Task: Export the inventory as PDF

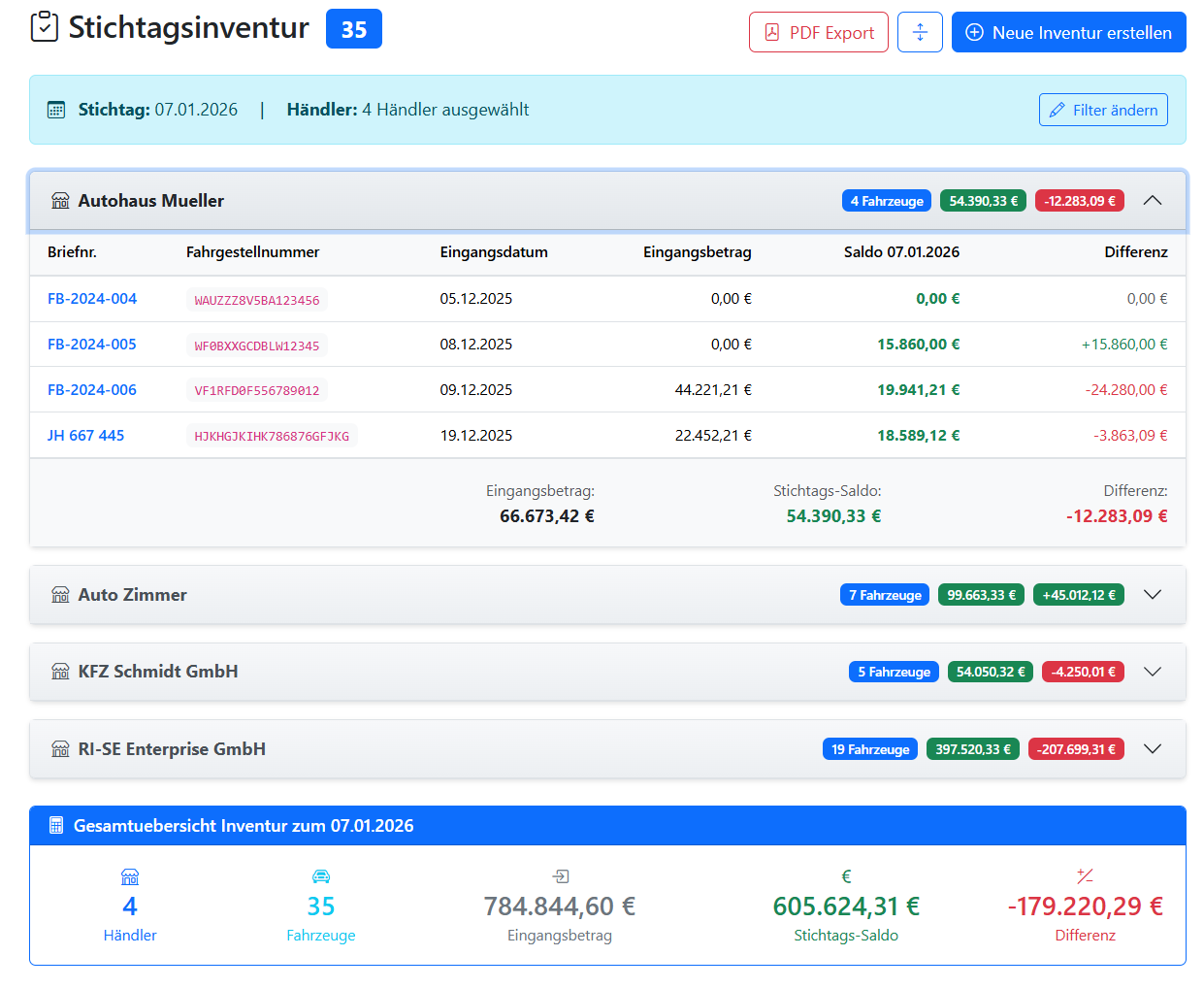Action: click(818, 32)
